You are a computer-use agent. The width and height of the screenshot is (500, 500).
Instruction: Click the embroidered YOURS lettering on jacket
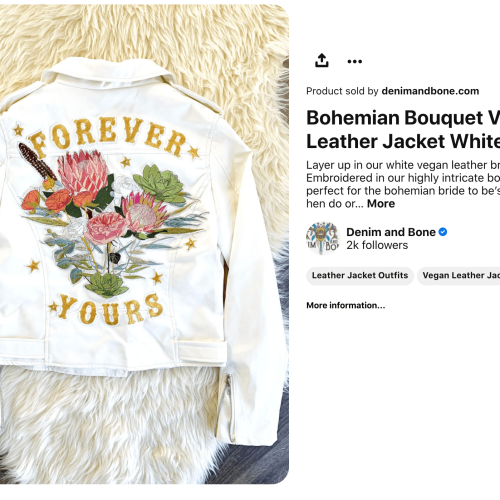110,309
